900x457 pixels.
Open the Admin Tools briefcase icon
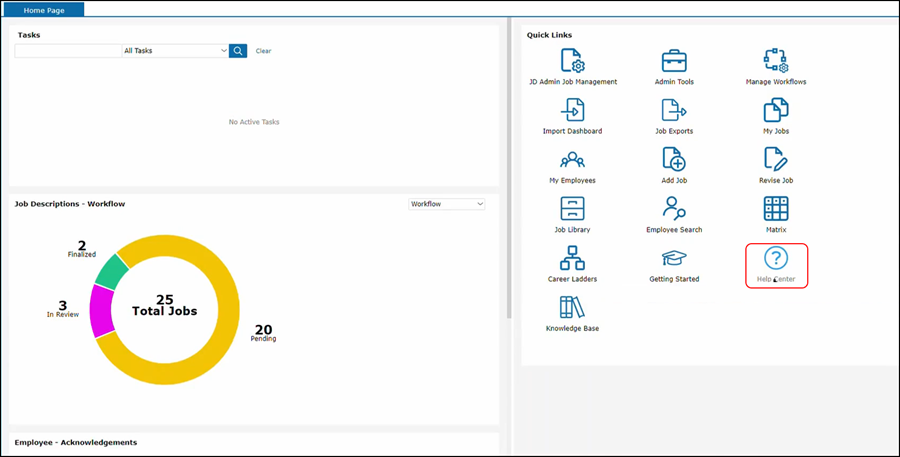pos(674,60)
